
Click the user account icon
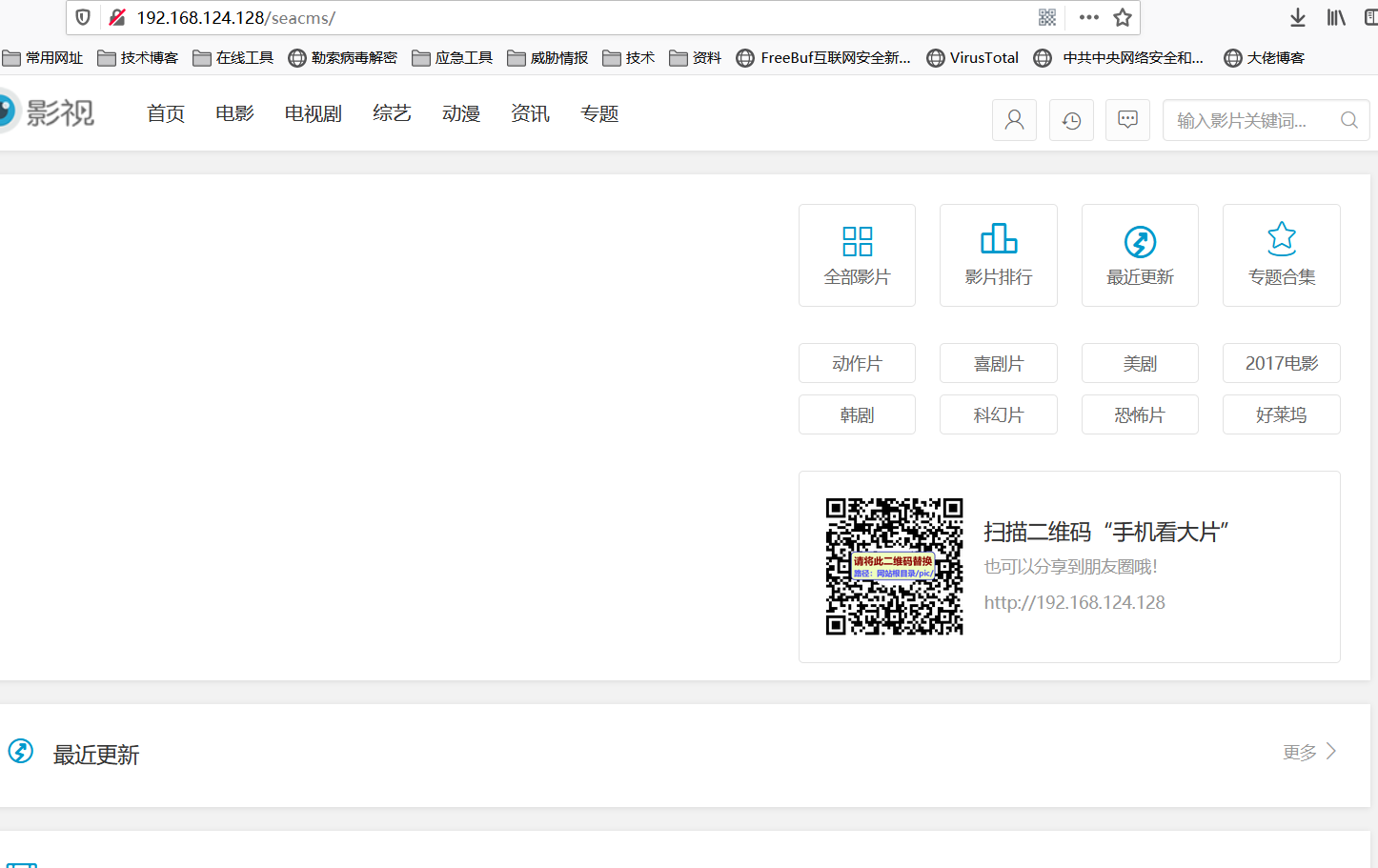[1014, 120]
